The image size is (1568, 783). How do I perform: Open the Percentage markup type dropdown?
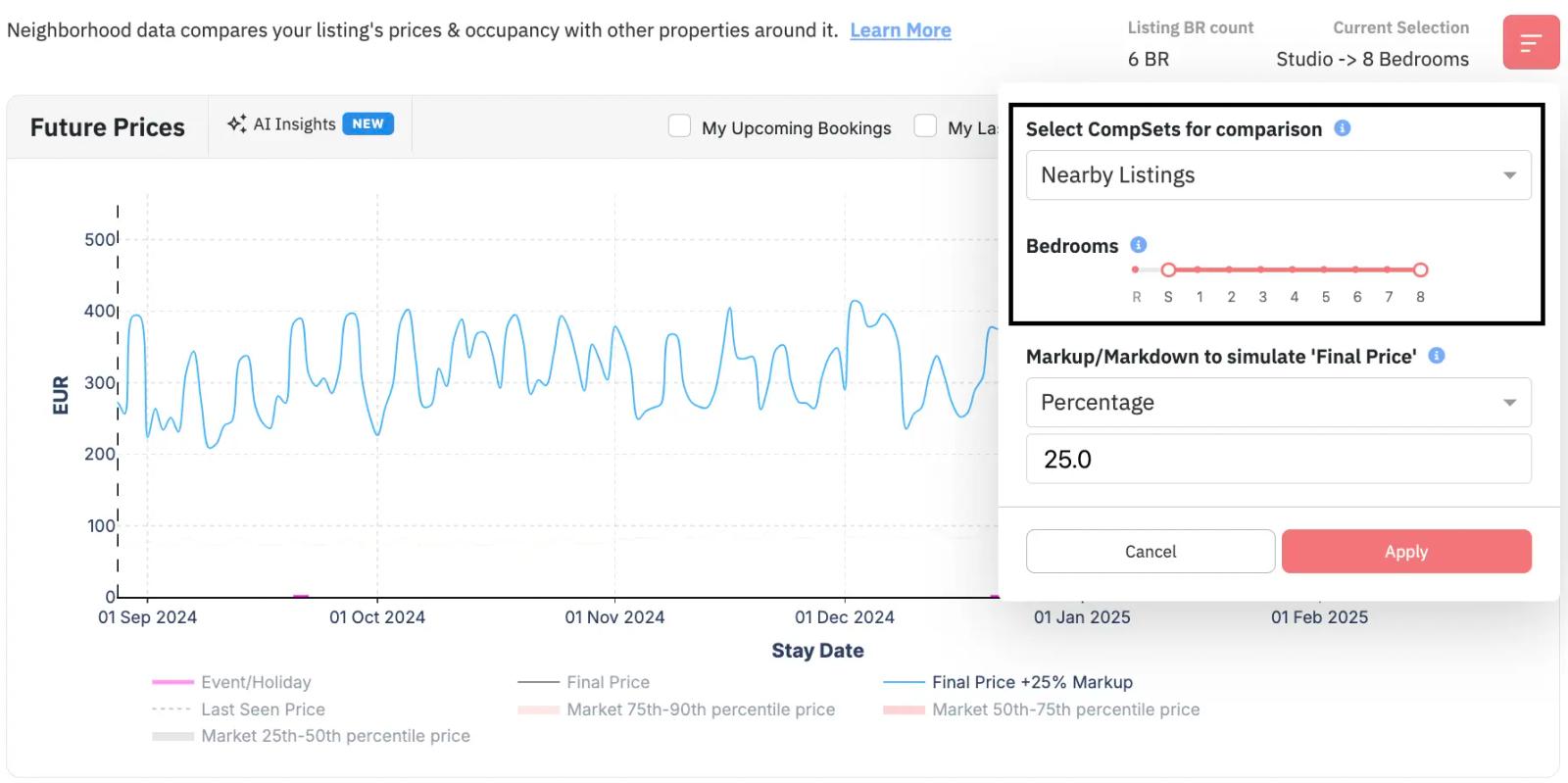[x=1278, y=403]
